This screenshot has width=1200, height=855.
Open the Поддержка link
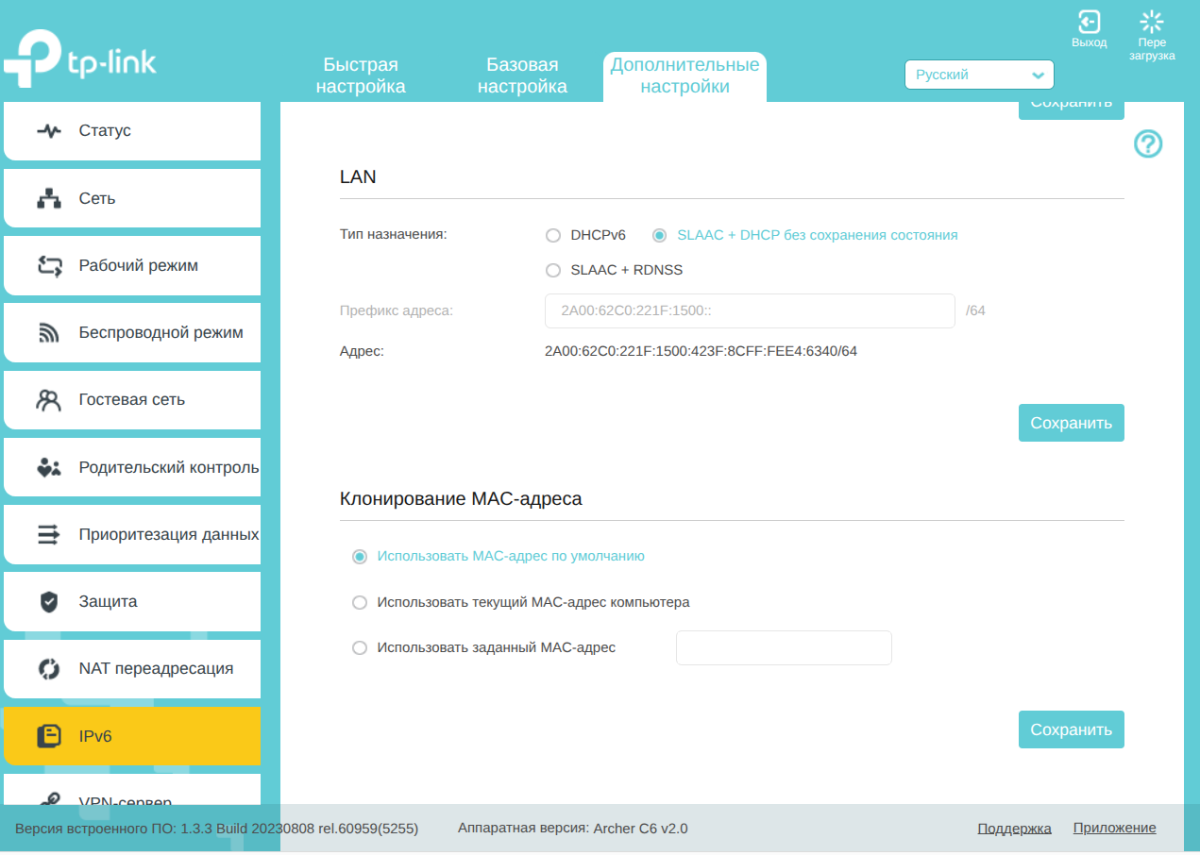tap(1014, 829)
